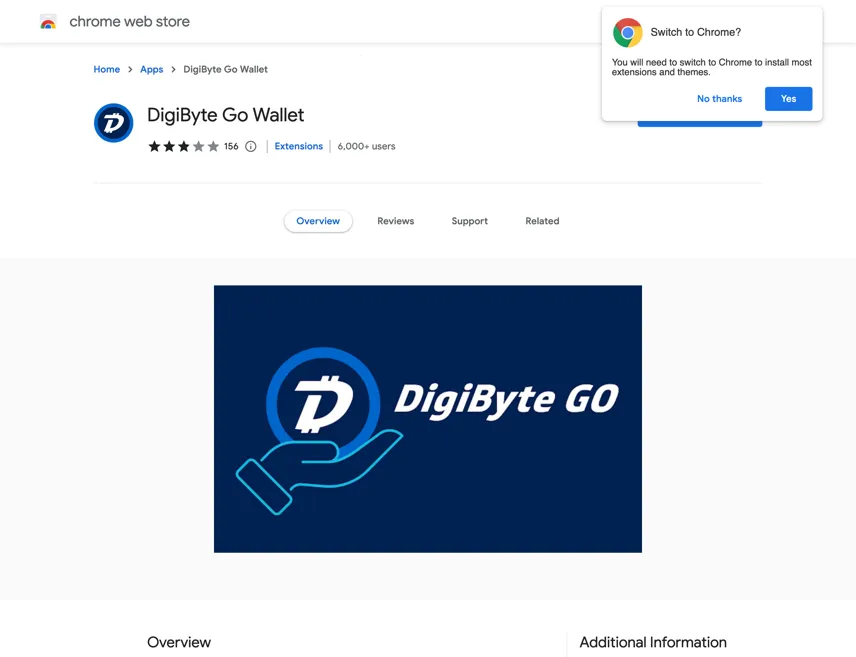Open the Apps breadcrumb link
Viewport: 856px width, 657px height.
(x=152, y=69)
